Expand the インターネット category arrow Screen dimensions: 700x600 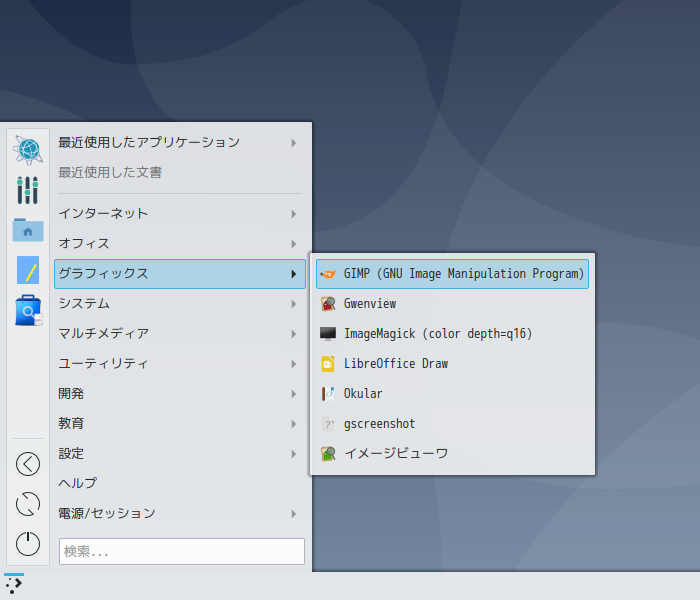[x=293, y=214]
